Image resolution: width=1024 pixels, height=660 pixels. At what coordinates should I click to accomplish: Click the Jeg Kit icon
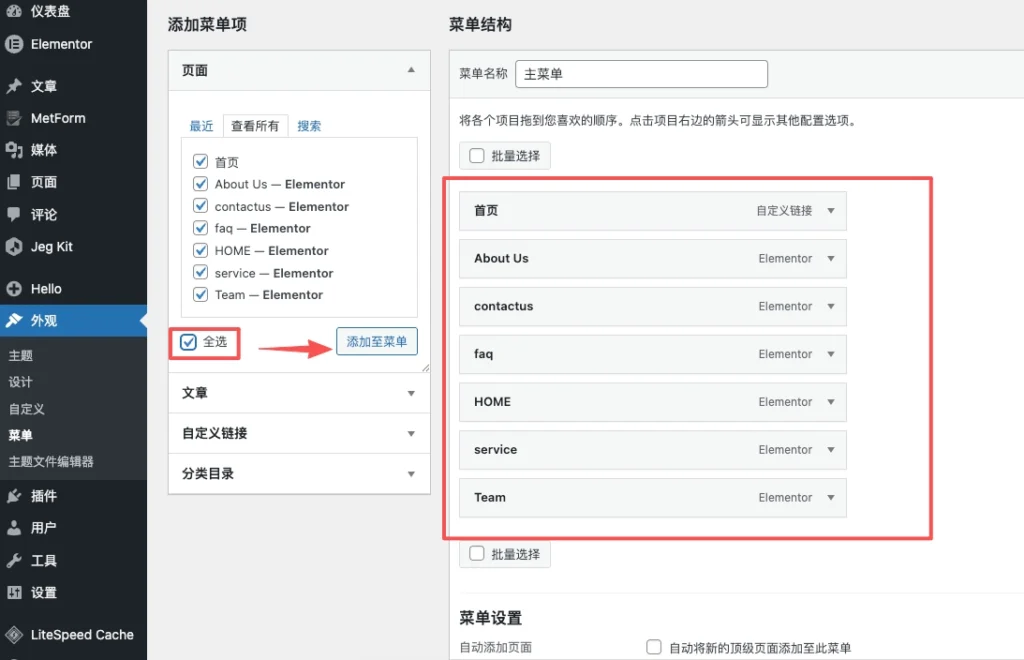[x=14, y=247]
